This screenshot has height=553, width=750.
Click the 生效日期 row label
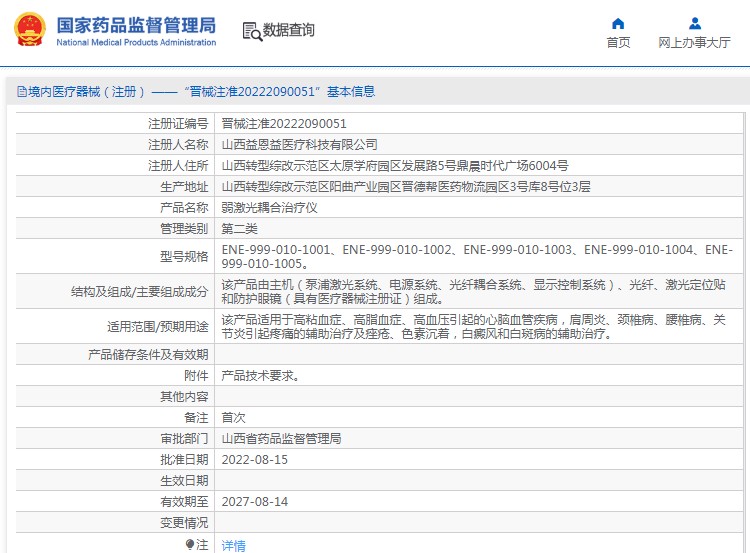[184, 481]
